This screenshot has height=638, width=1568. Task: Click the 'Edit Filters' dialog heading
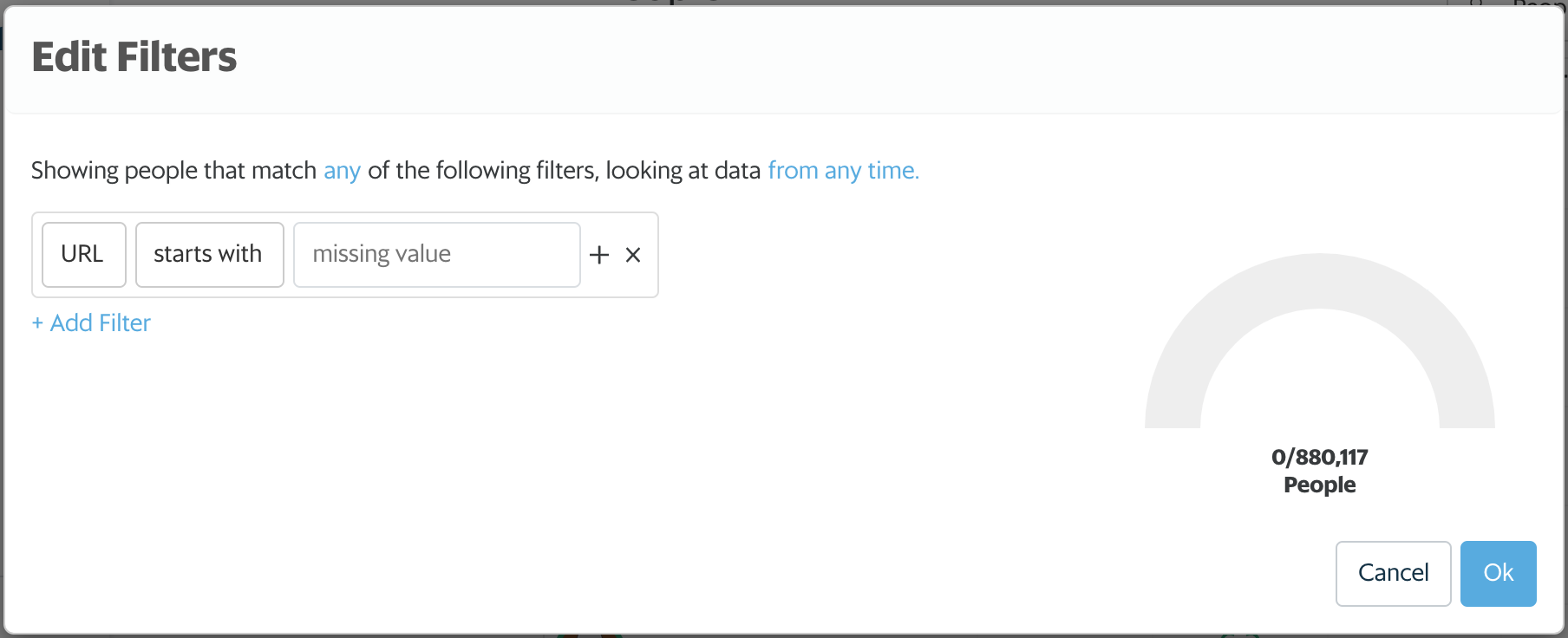(x=134, y=57)
